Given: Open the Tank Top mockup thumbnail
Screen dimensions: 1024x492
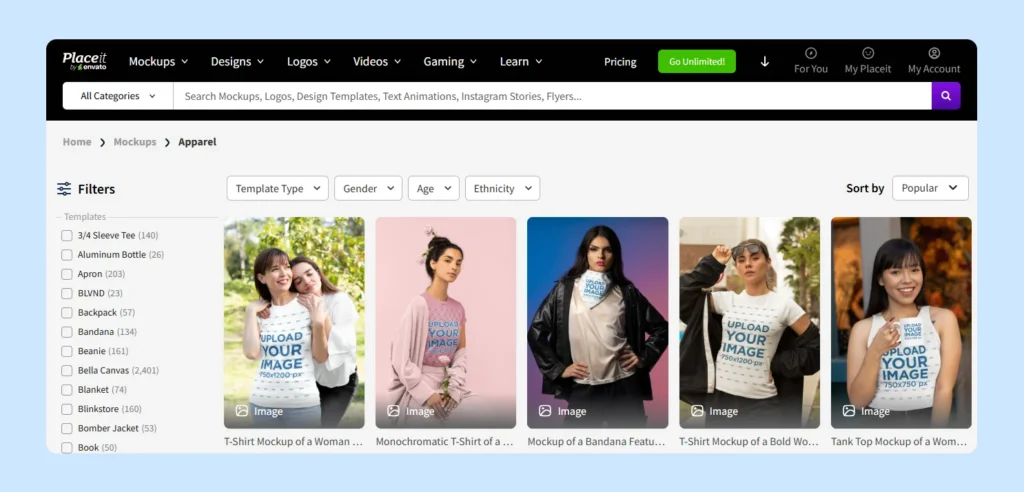Looking at the screenshot, I should point(900,322).
